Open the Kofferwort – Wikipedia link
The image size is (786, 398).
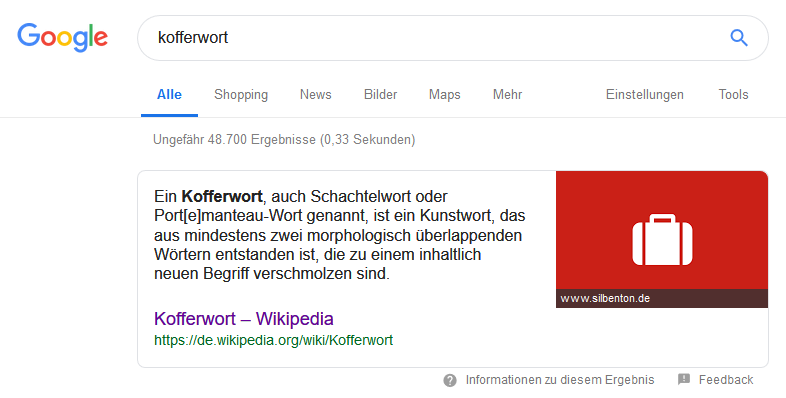(244, 319)
